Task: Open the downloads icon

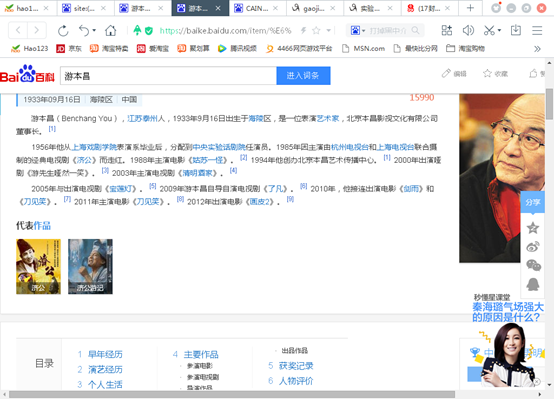Action: click(x=515, y=30)
